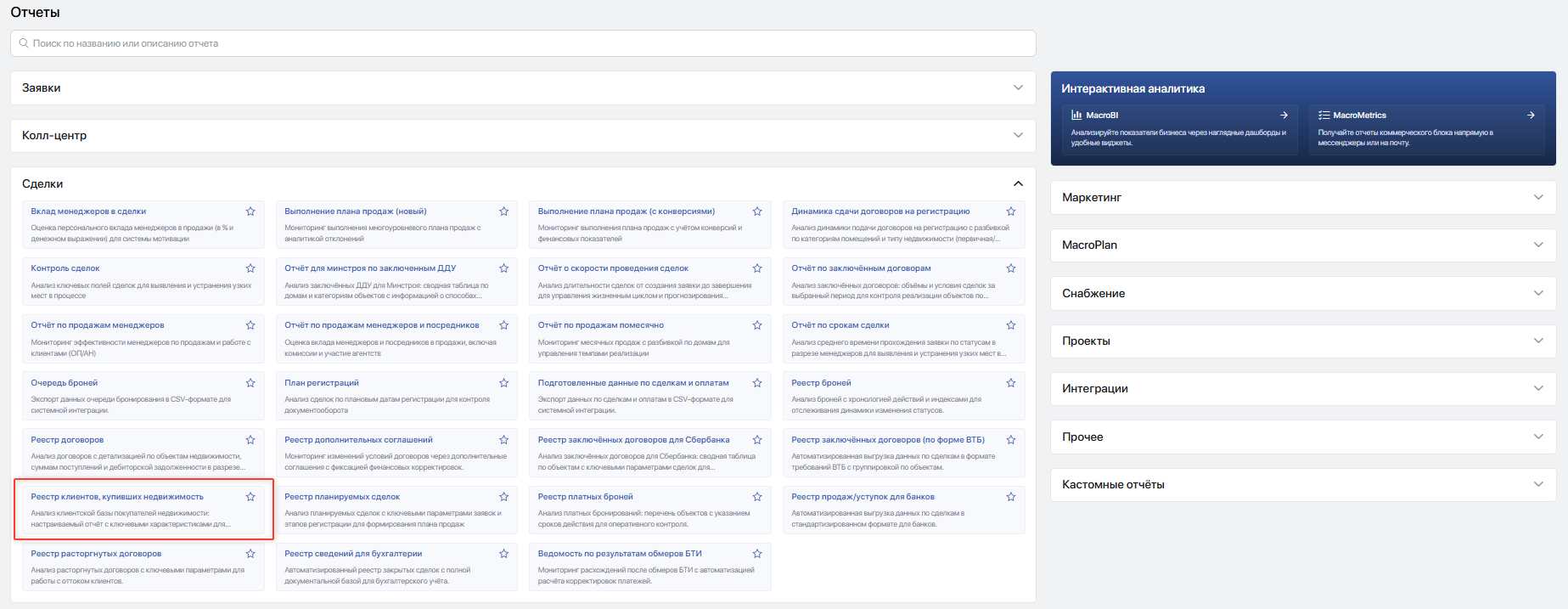This screenshot has width=1568, height=609.
Task: Star the Отчёт по срокам сделки report
Action: pyautogui.click(x=1011, y=325)
